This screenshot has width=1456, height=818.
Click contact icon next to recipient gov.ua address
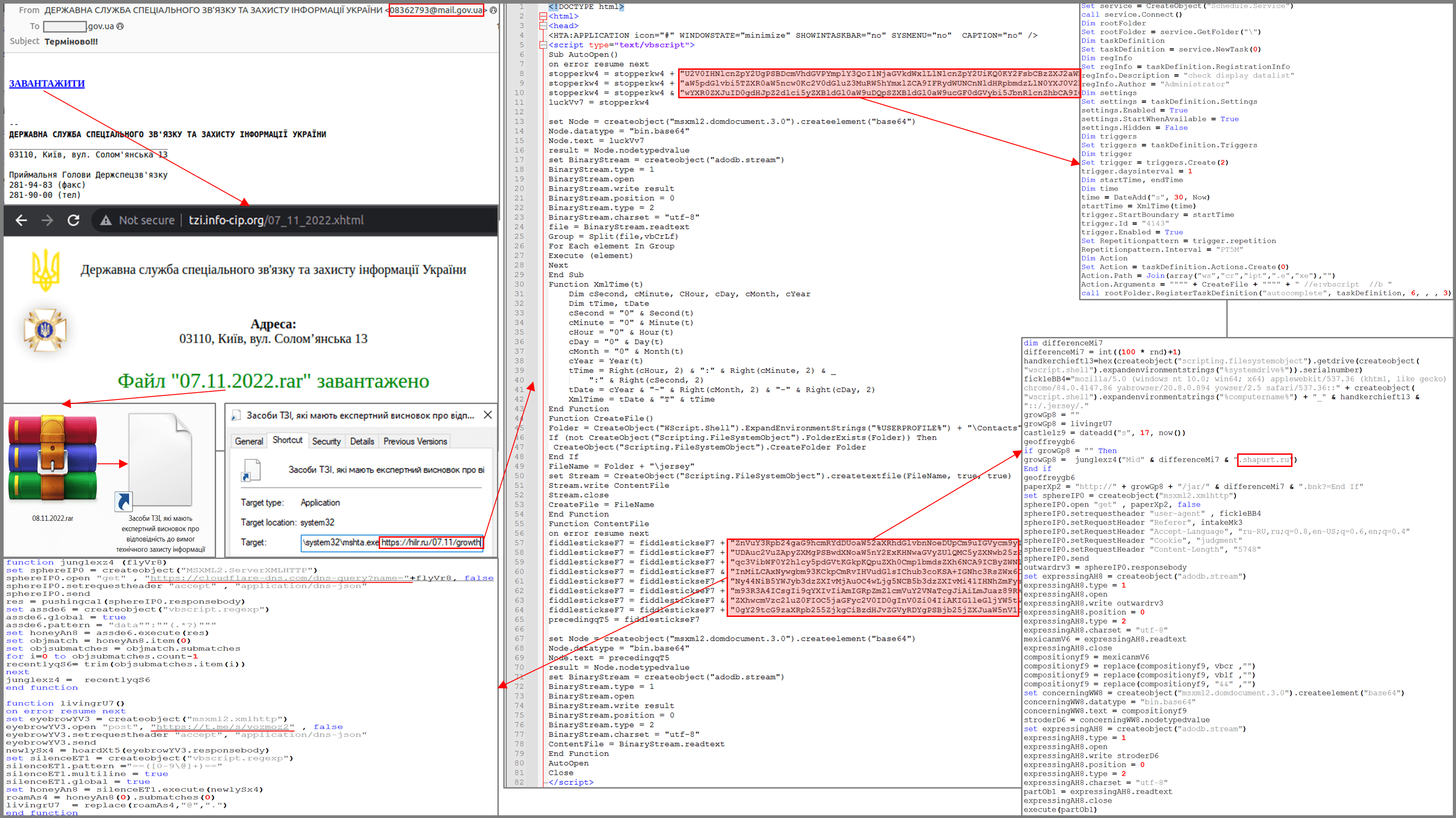click(120, 26)
